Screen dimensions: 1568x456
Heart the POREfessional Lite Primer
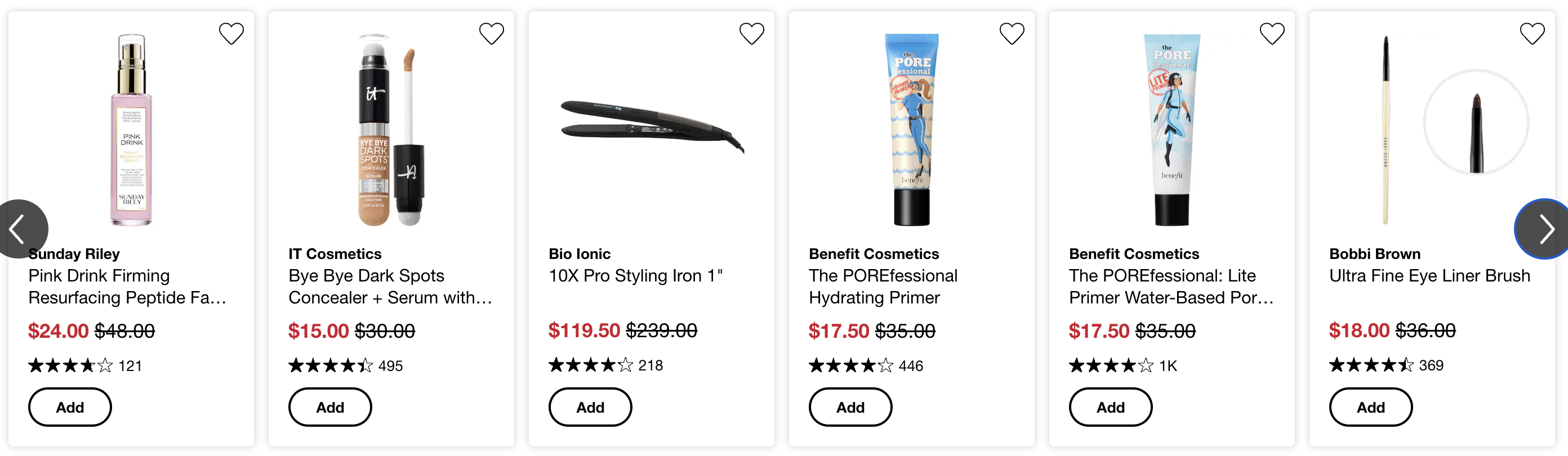pyautogui.click(x=1272, y=33)
